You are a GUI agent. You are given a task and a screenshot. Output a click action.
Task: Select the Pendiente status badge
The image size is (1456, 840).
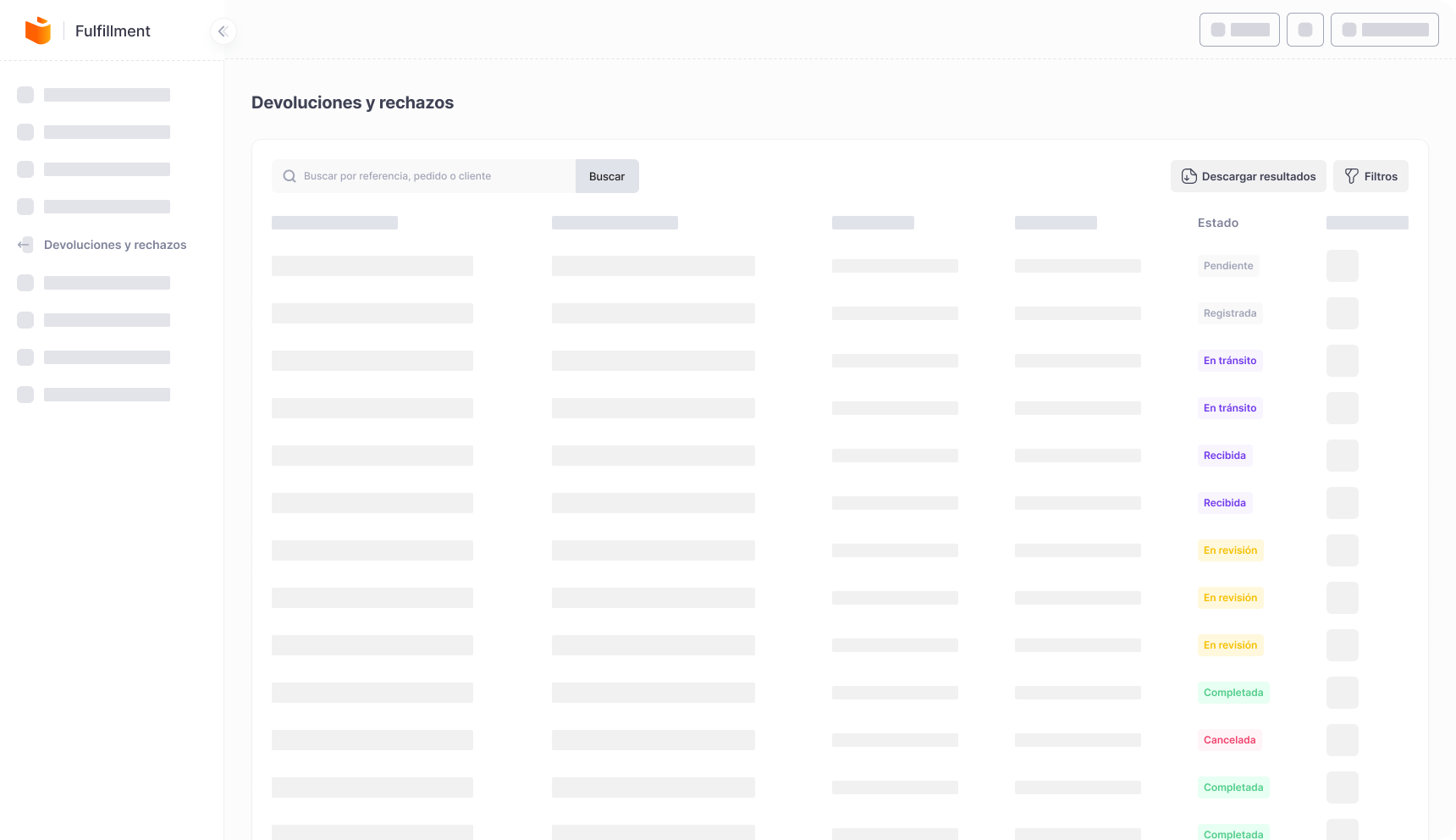pos(1227,266)
